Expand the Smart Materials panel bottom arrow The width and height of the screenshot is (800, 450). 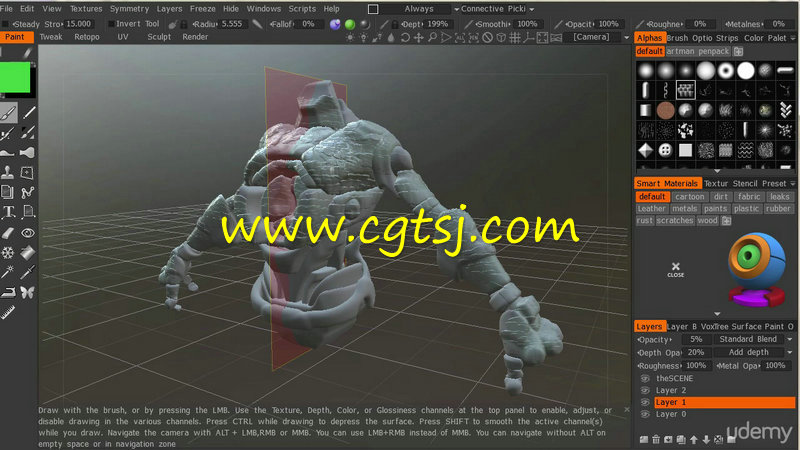(x=717, y=314)
